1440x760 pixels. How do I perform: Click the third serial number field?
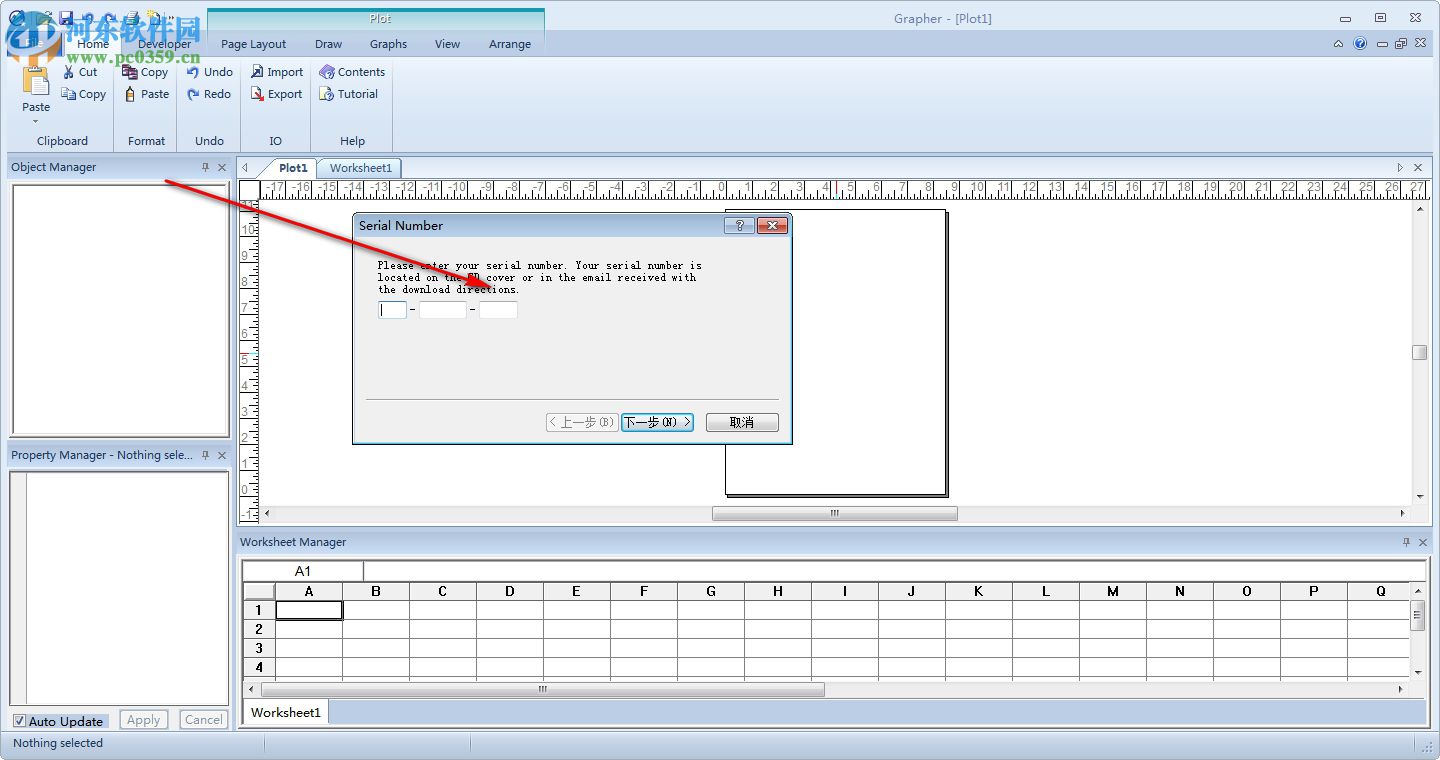click(498, 310)
